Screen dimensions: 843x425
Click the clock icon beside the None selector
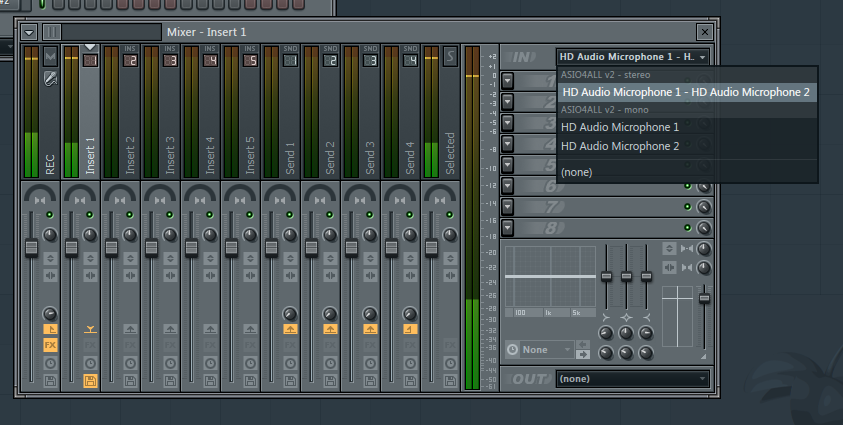513,350
